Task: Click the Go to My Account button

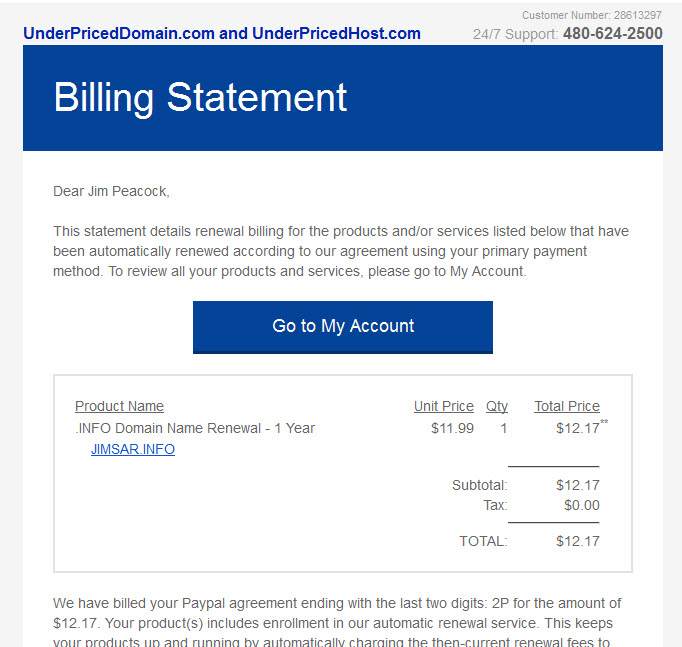Action: (343, 327)
